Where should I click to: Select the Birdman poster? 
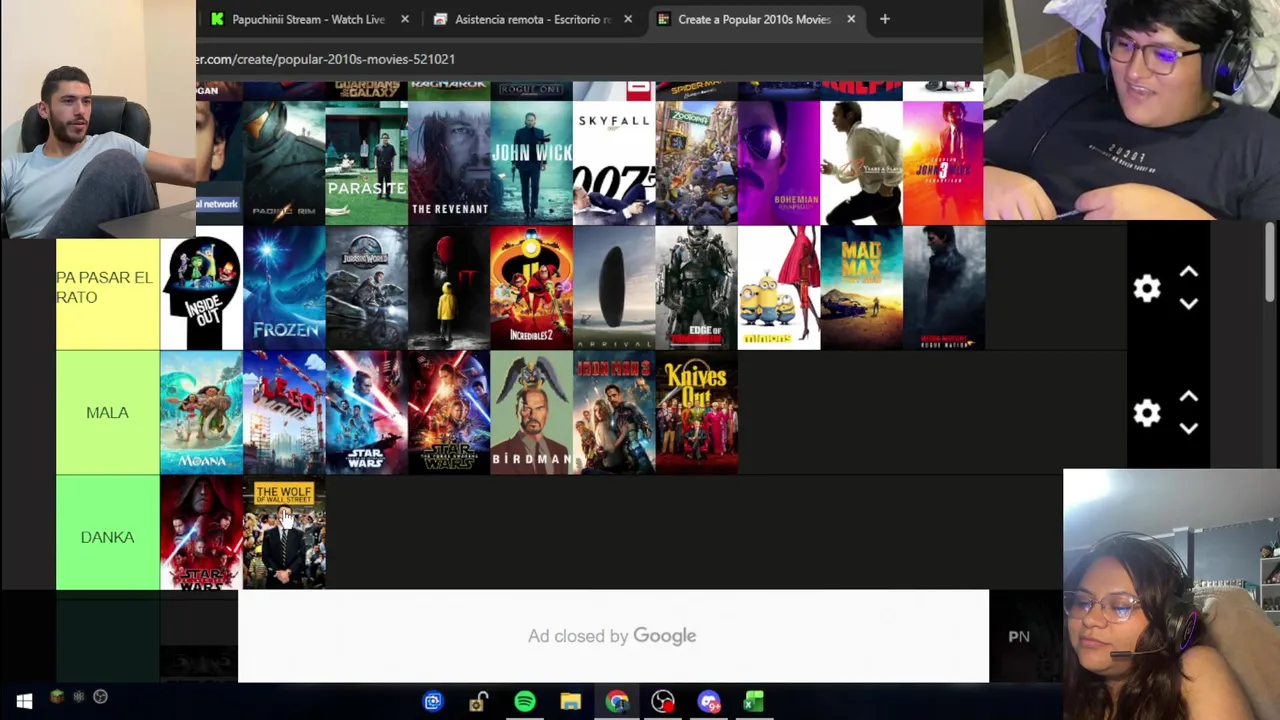(x=531, y=412)
